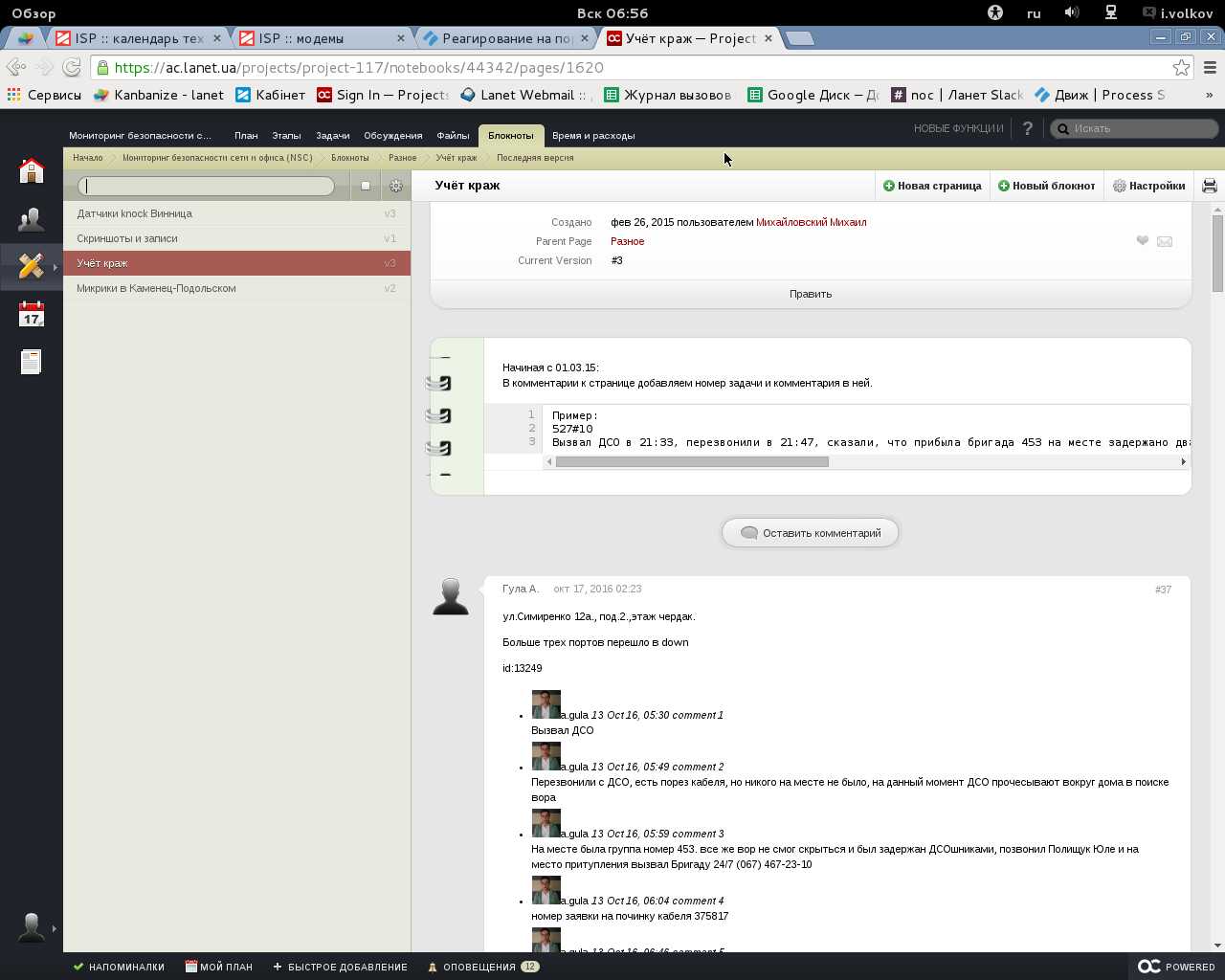Reload the current page
Image resolution: width=1225 pixels, height=980 pixels.
(72, 67)
